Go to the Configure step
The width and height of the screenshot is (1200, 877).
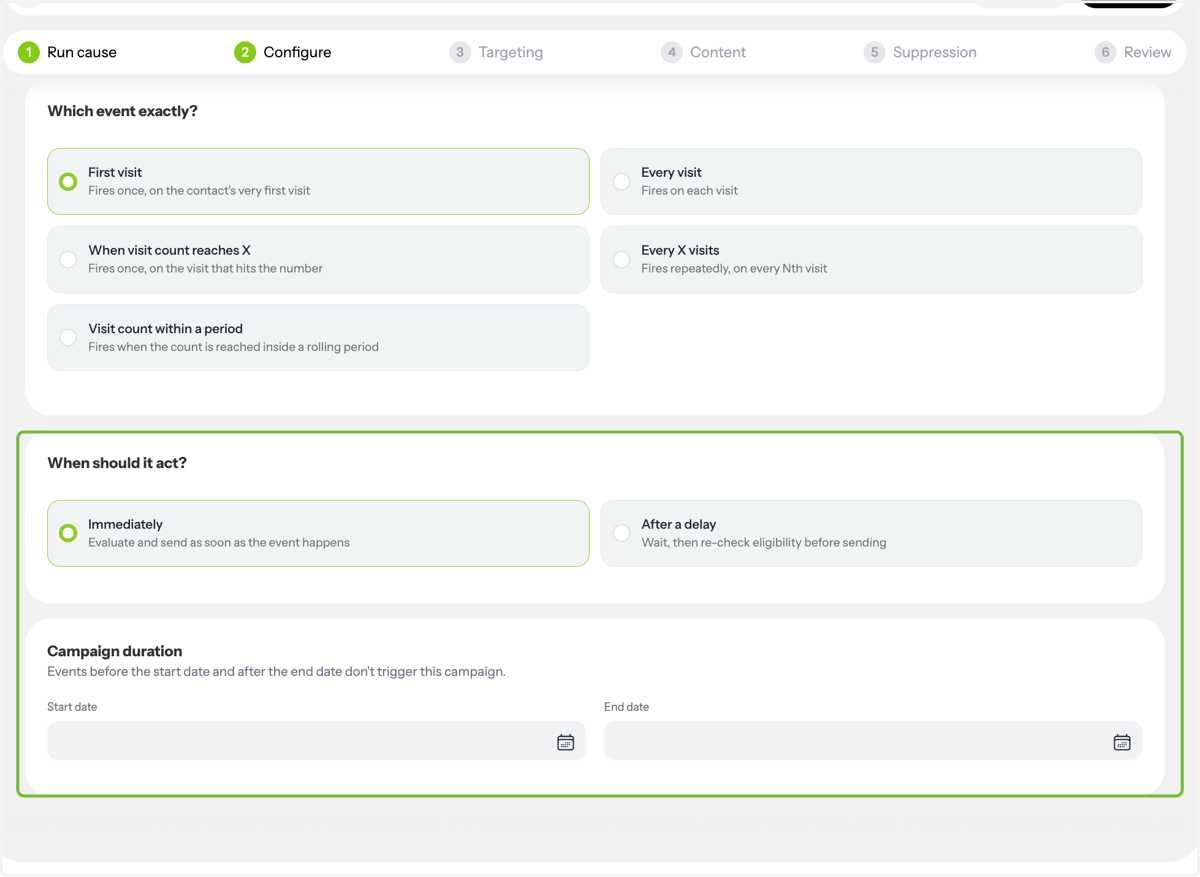(x=283, y=52)
